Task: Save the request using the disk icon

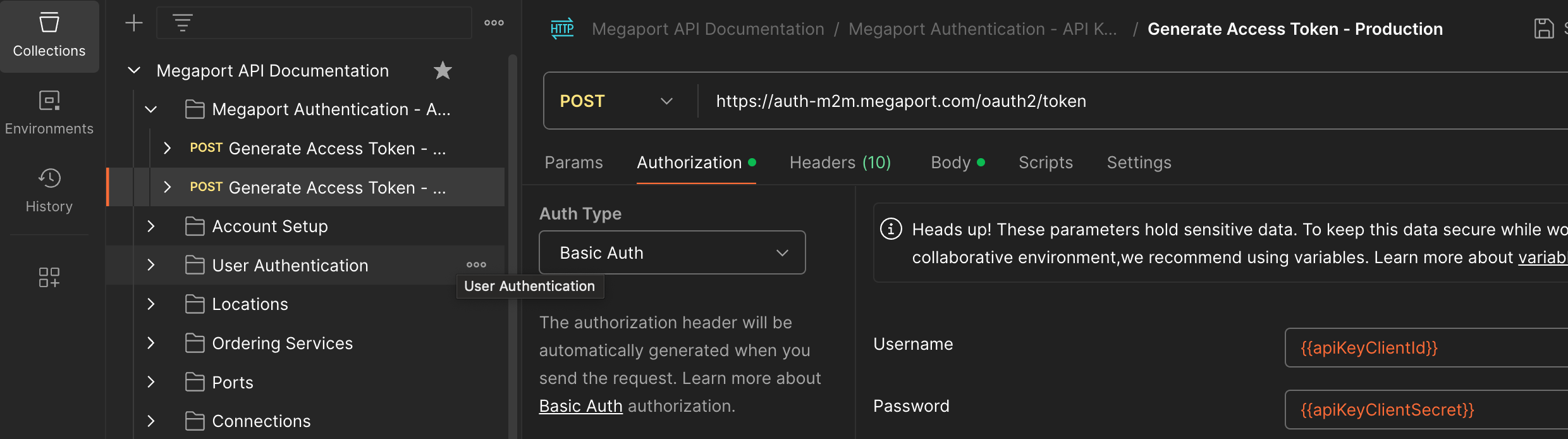Action: pyautogui.click(x=1544, y=28)
